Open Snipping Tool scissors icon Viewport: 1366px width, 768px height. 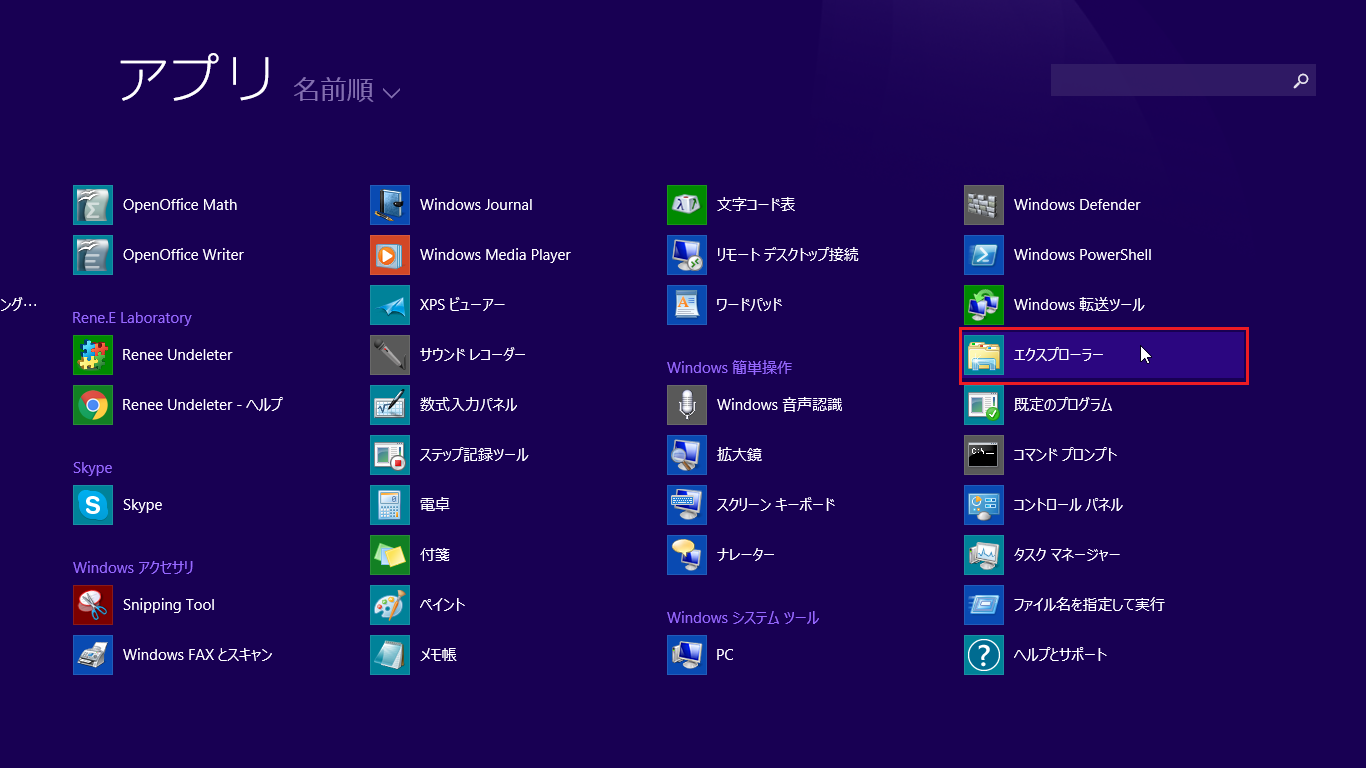93,605
